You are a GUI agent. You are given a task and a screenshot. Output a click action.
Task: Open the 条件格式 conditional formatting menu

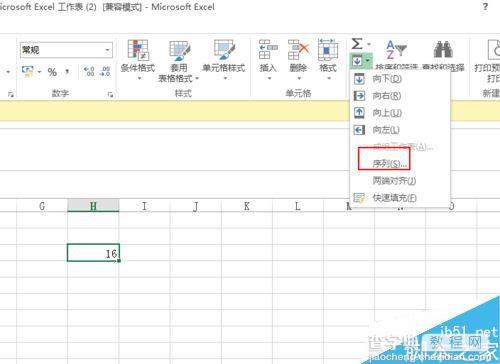138,60
